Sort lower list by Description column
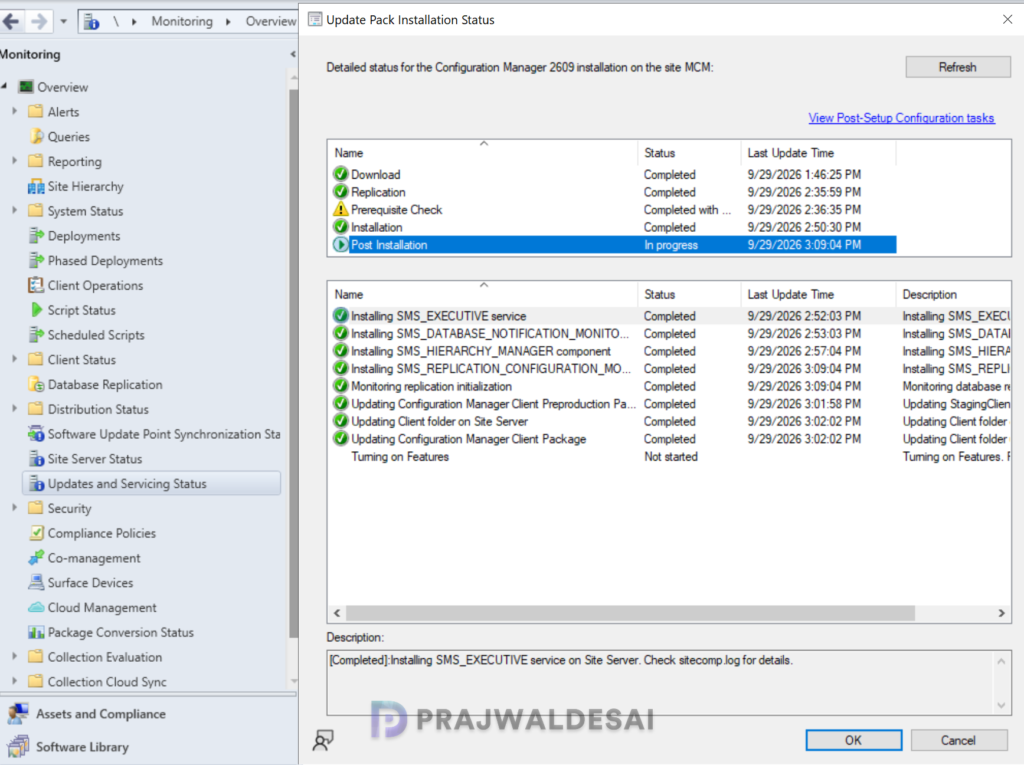The image size is (1024, 765). pos(953,294)
